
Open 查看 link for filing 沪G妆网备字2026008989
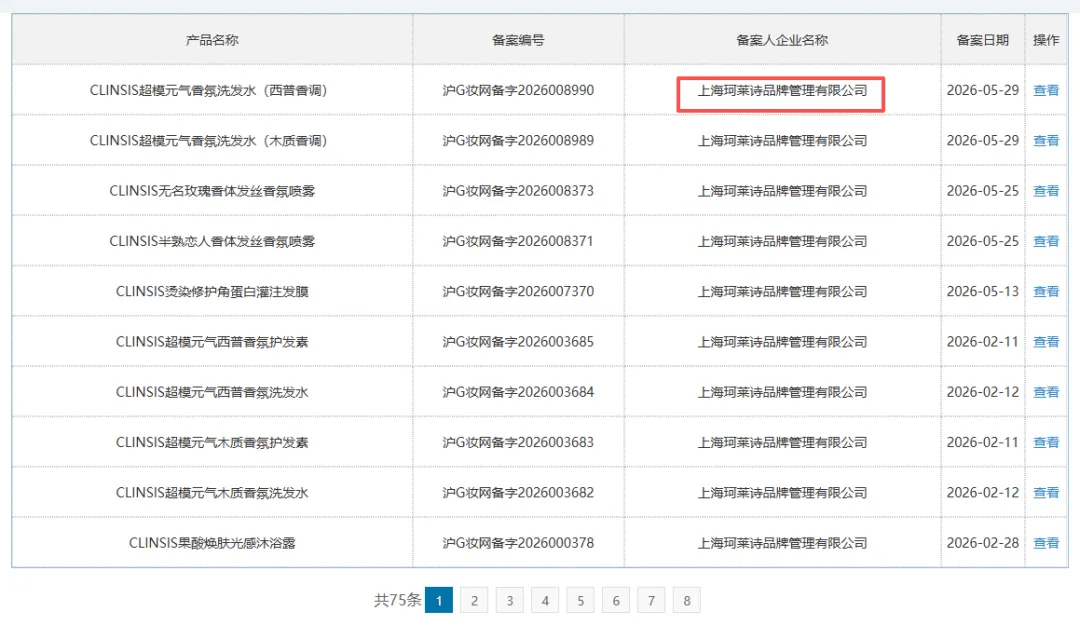pyautogui.click(x=1046, y=141)
